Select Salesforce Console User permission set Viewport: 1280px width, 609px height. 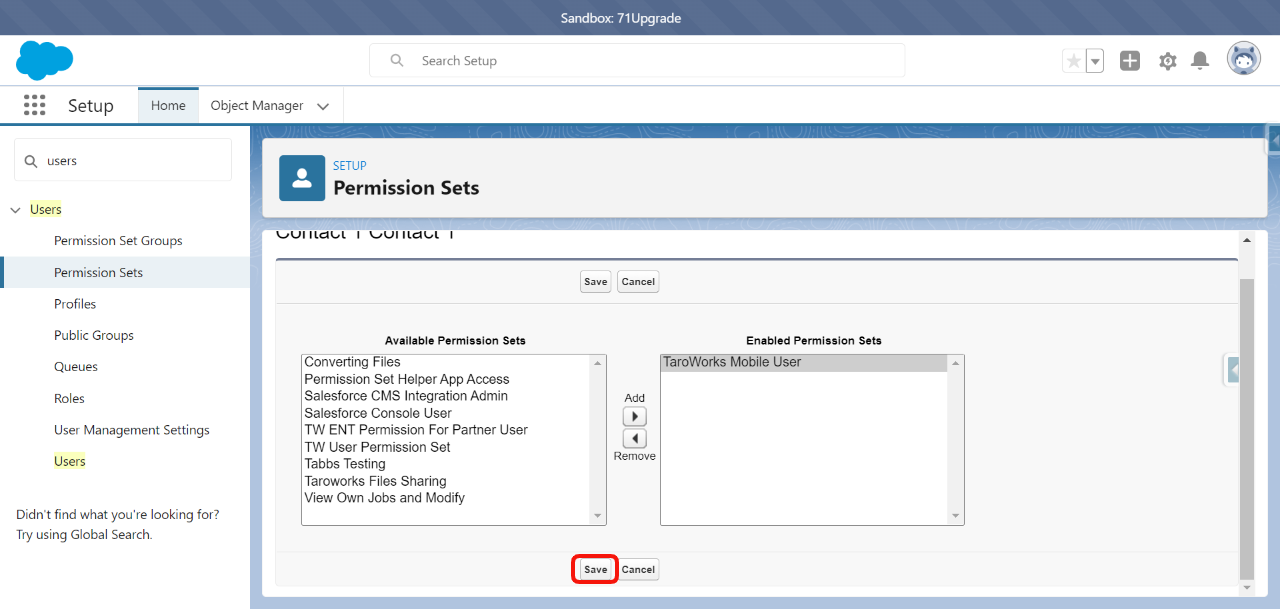point(378,413)
